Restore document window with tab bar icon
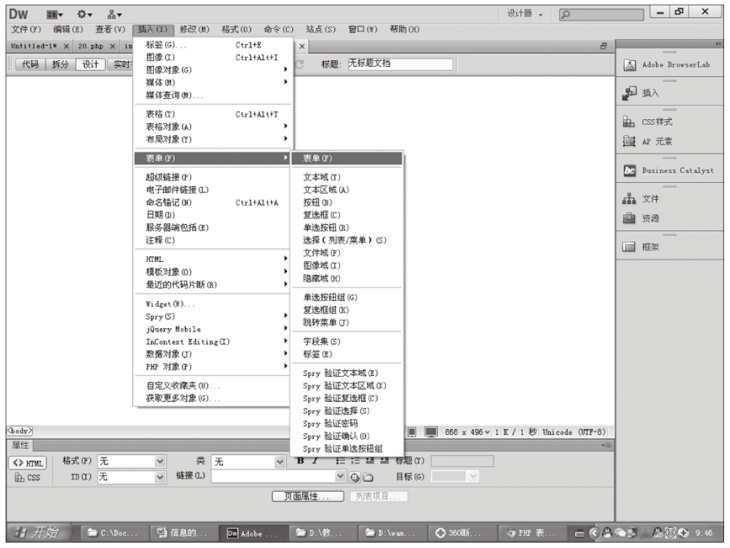The width and height of the screenshot is (730, 548). 604,46
